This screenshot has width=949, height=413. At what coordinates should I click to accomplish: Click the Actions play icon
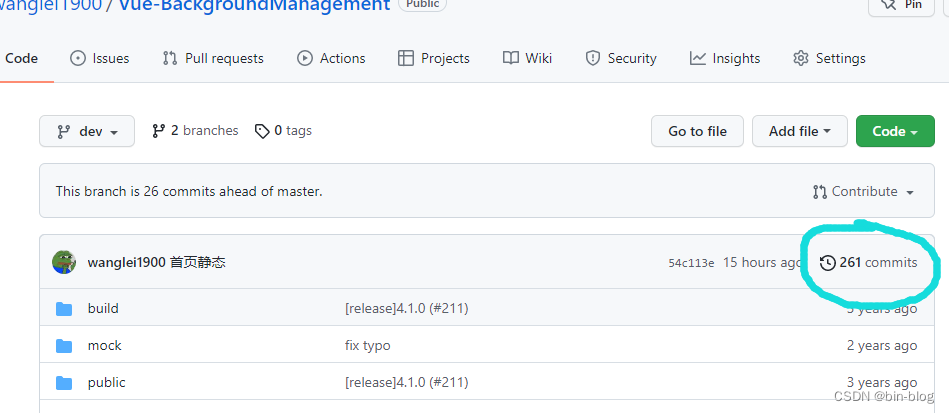pos(304,59)
